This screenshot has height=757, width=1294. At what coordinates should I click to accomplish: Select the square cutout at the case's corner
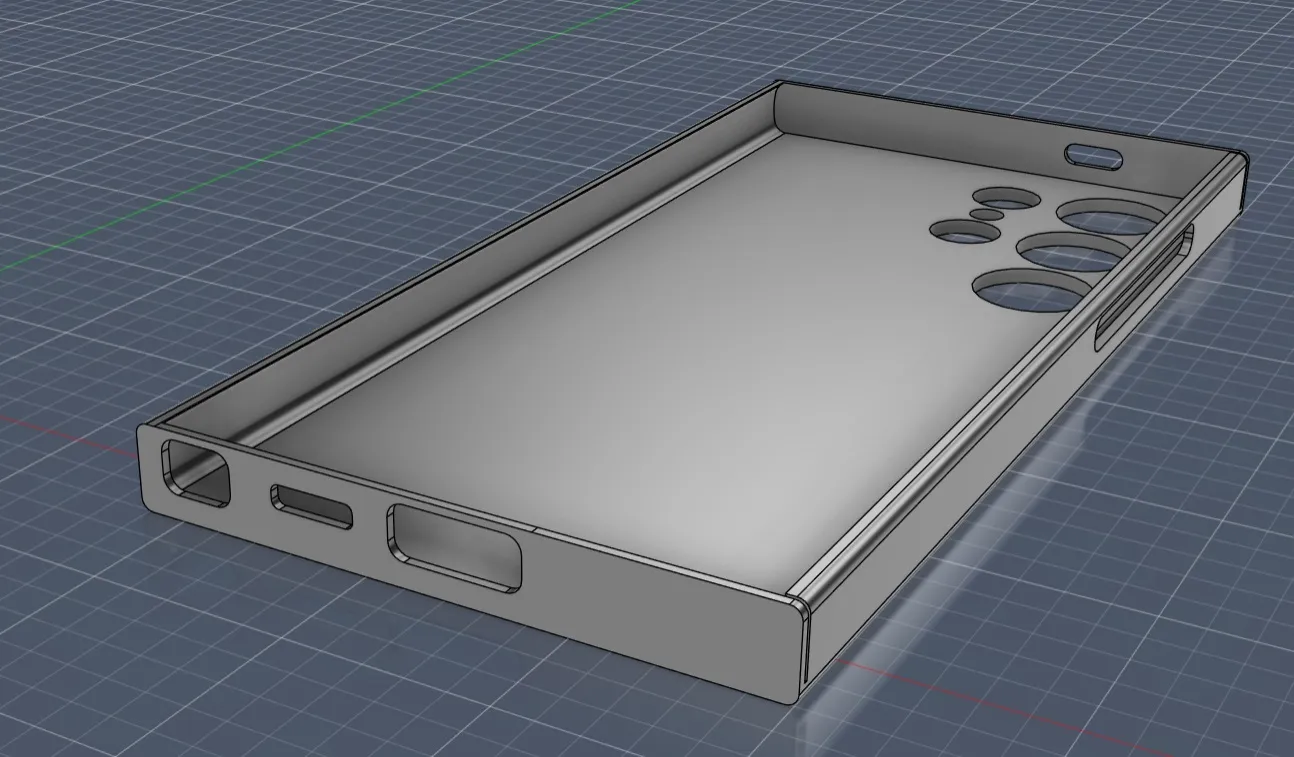pos(195,472)
